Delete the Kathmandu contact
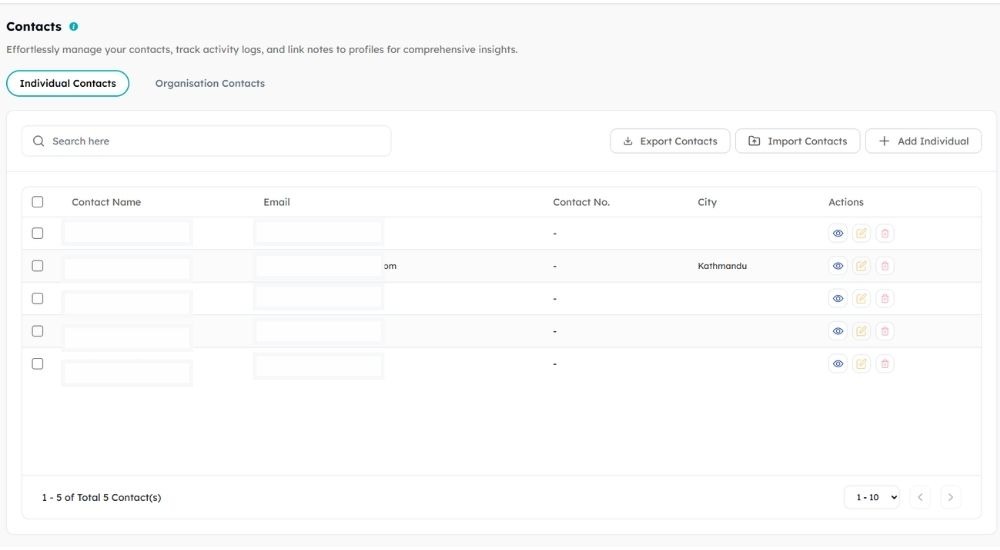Viewport: 1000px width, 550px height. [x=885, y=266]
